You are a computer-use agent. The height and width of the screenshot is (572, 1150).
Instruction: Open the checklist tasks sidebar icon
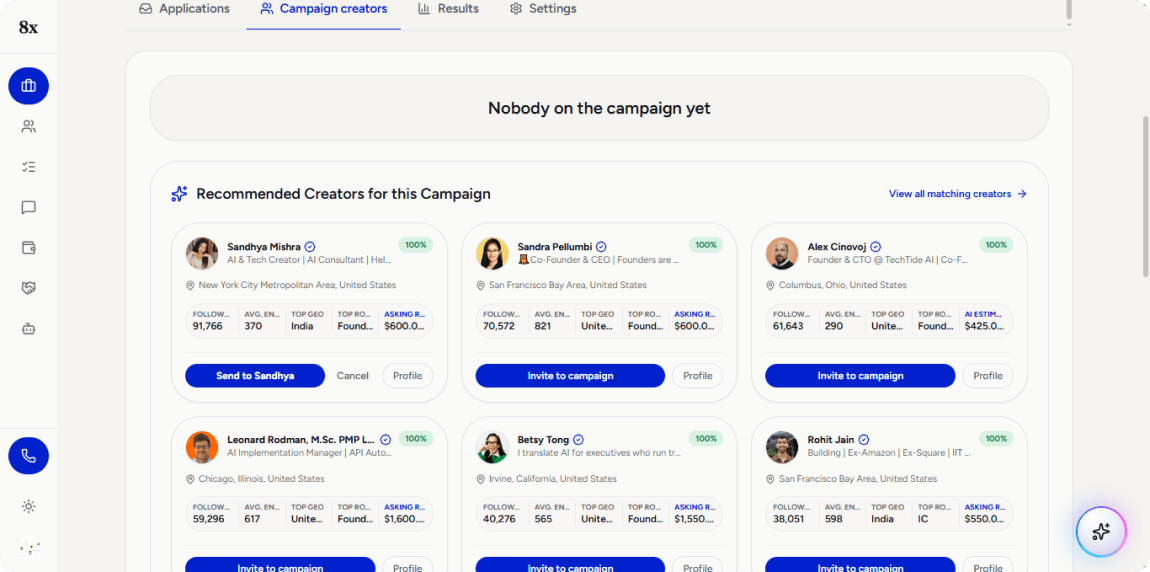tap(29, 167)
